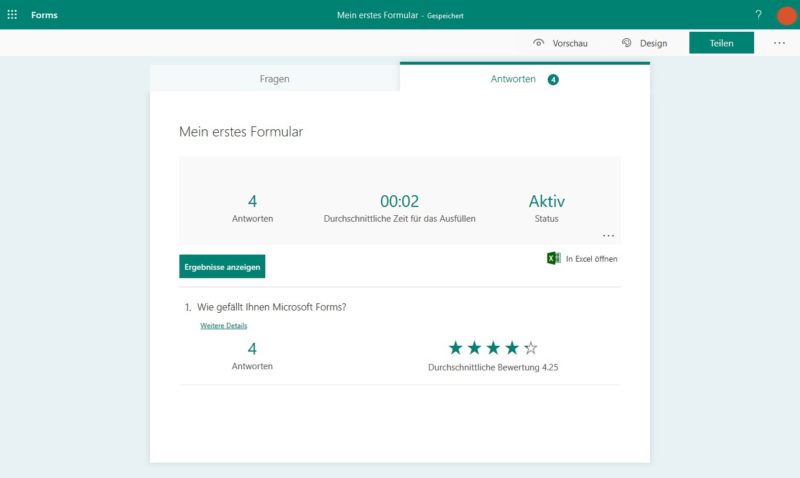Image resolution: width=800 pixels, height=478 pixels.
Task: Open the help question mark icon
Action: tap(758, 15)
